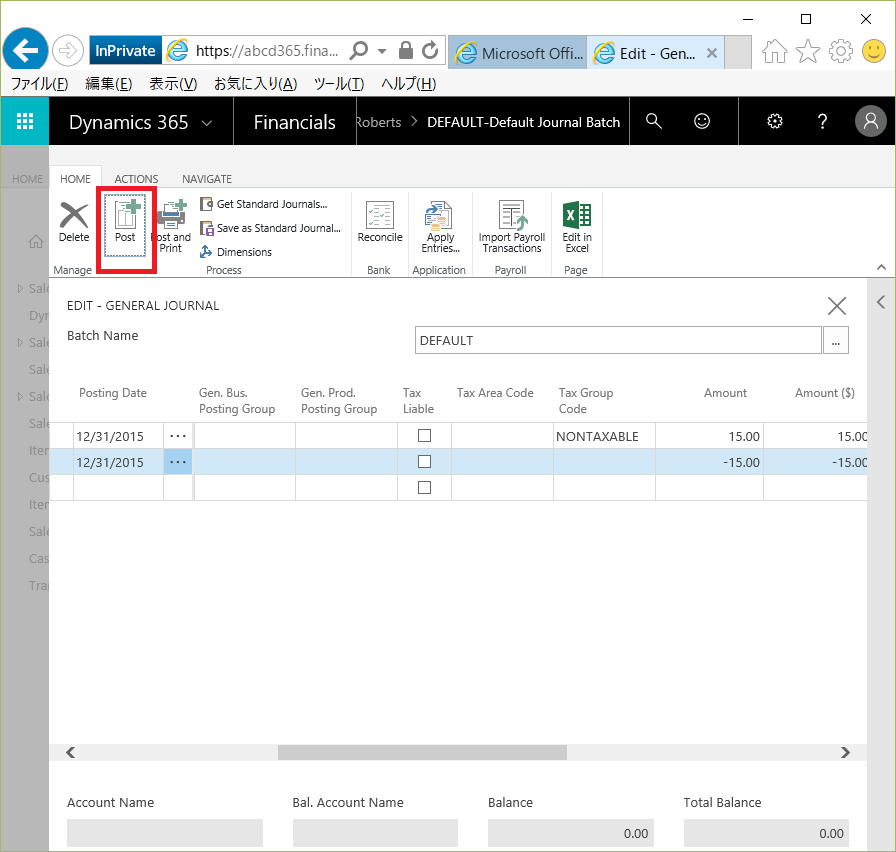Image resolution: width=896 pixels, height=852 pixels.
Task: Expand the side pane left chevron
Action: click(881, 302)
